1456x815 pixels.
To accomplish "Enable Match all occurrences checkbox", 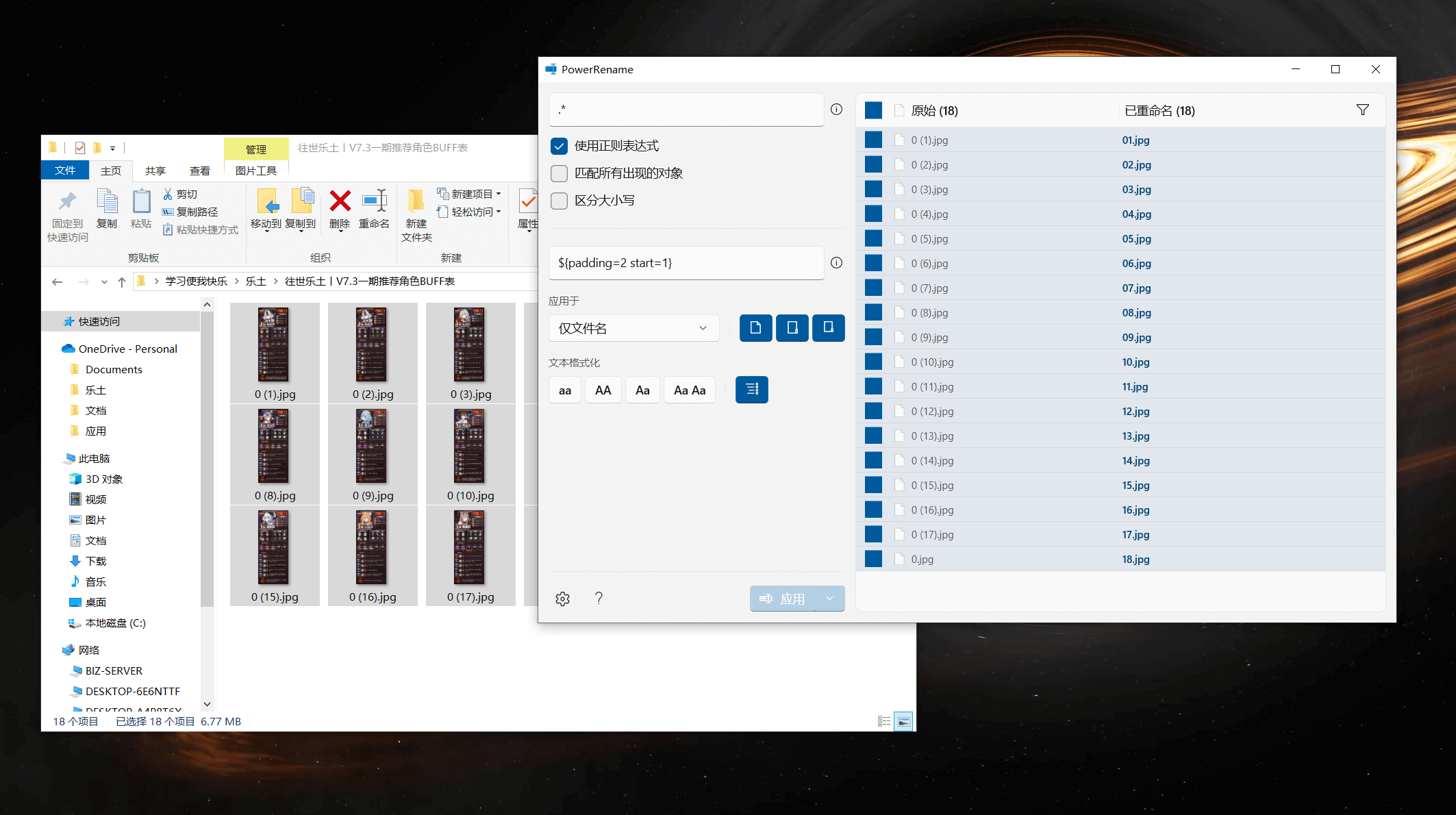I will point(560,173).
